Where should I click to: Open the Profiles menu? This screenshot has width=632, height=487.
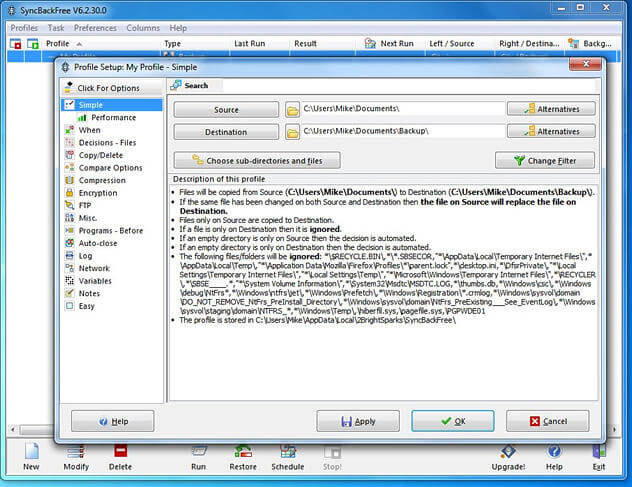(24, 28)
